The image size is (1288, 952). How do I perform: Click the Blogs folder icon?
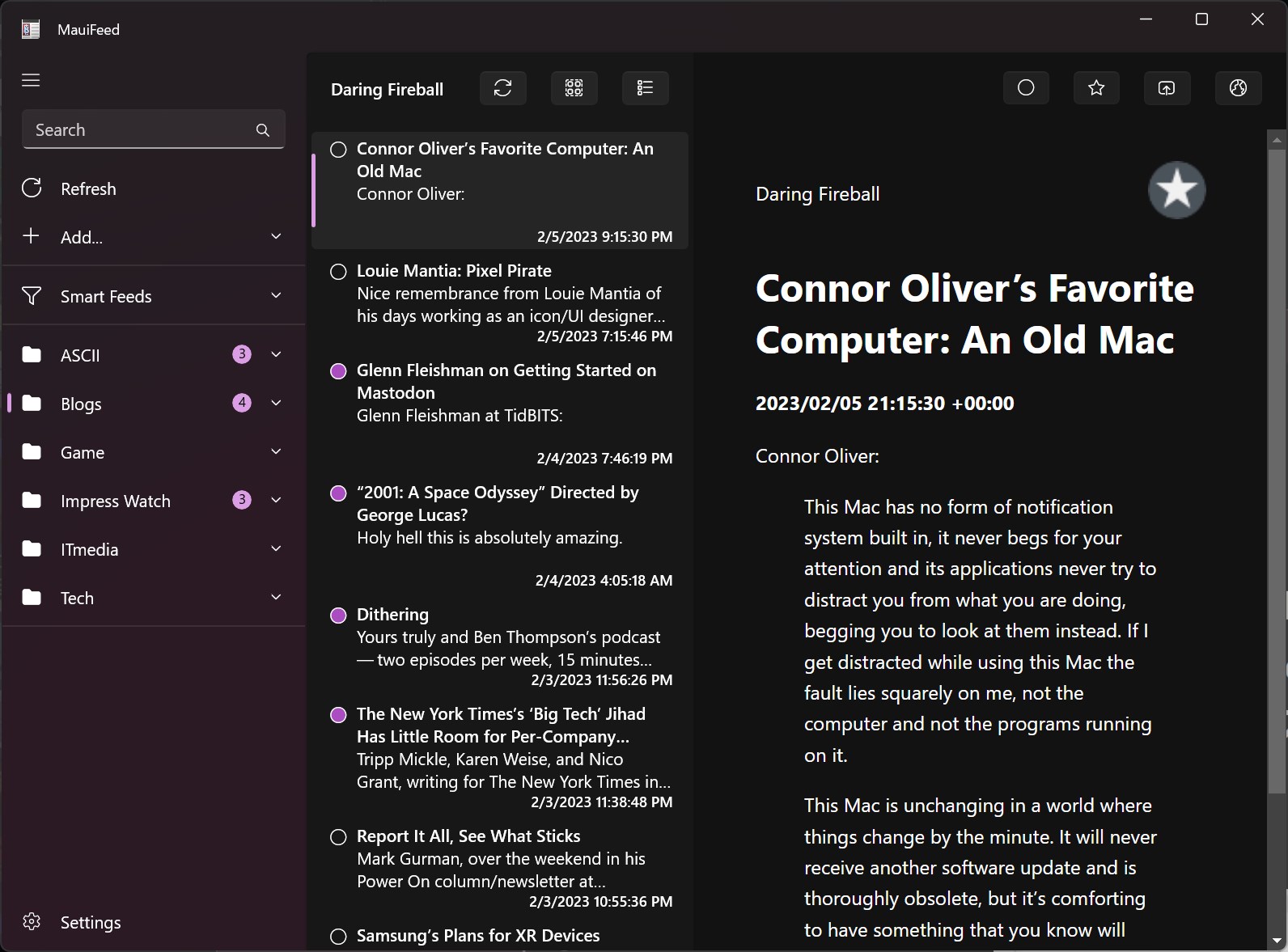pyautogui.click(x=32, y=404)
